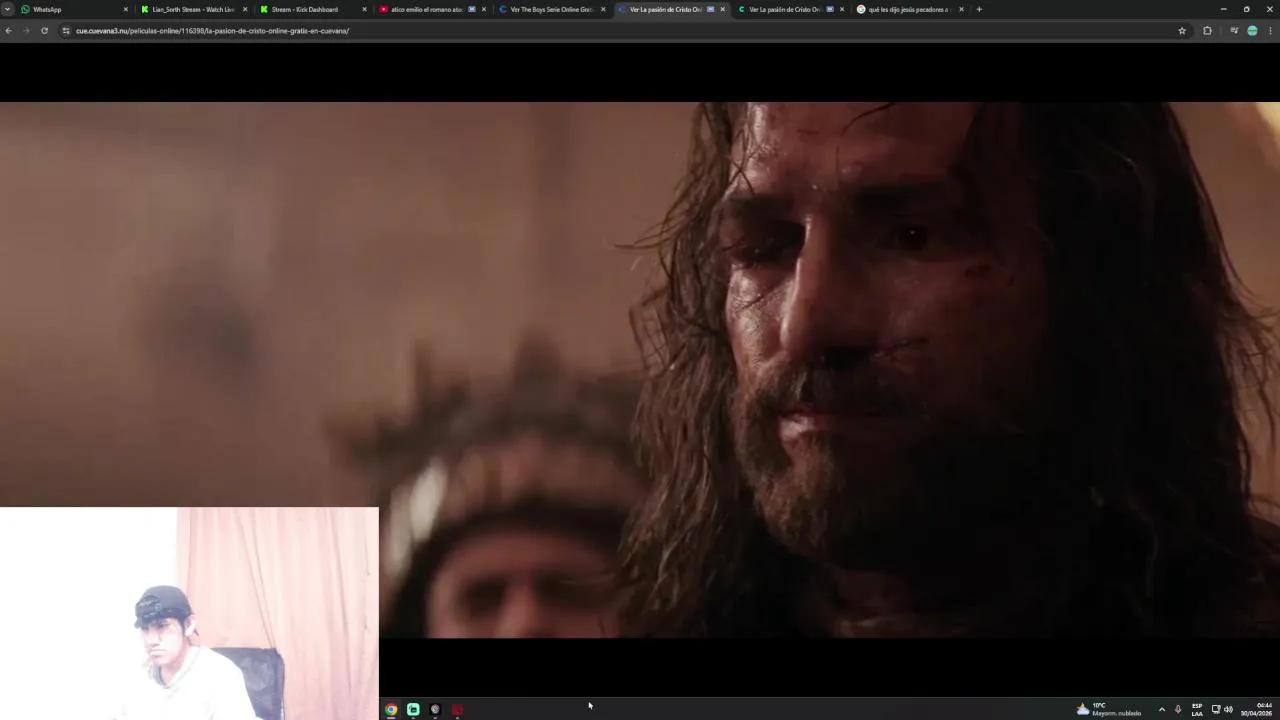The width and height of the screenshot is (1280, 720).
Task: Close the Lian_Sorth Stream tab
Action: tap(245, 9)
